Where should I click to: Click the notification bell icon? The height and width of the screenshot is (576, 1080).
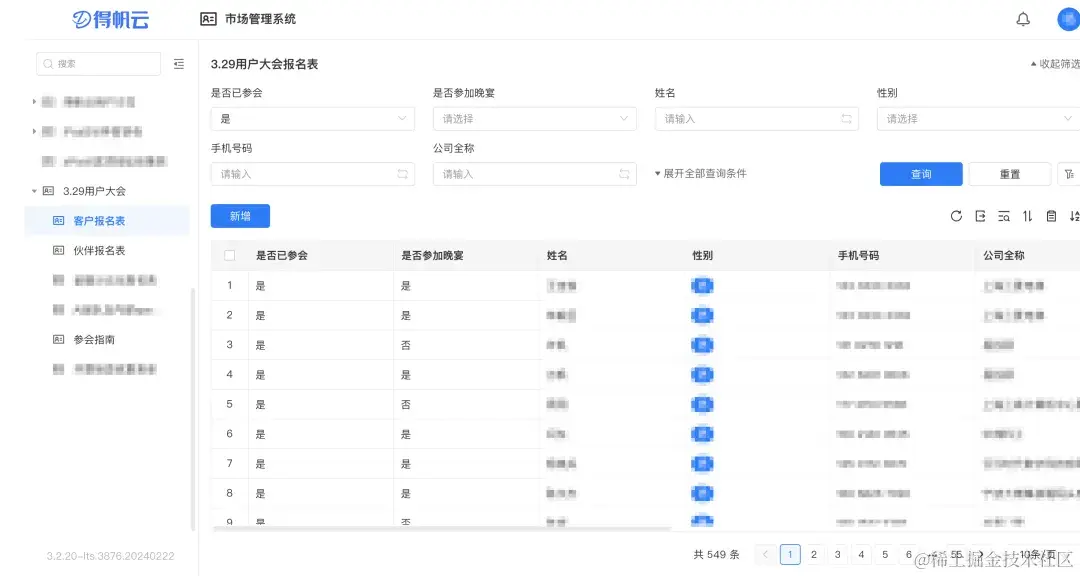pyautogui.click(x=1023, y=19)
